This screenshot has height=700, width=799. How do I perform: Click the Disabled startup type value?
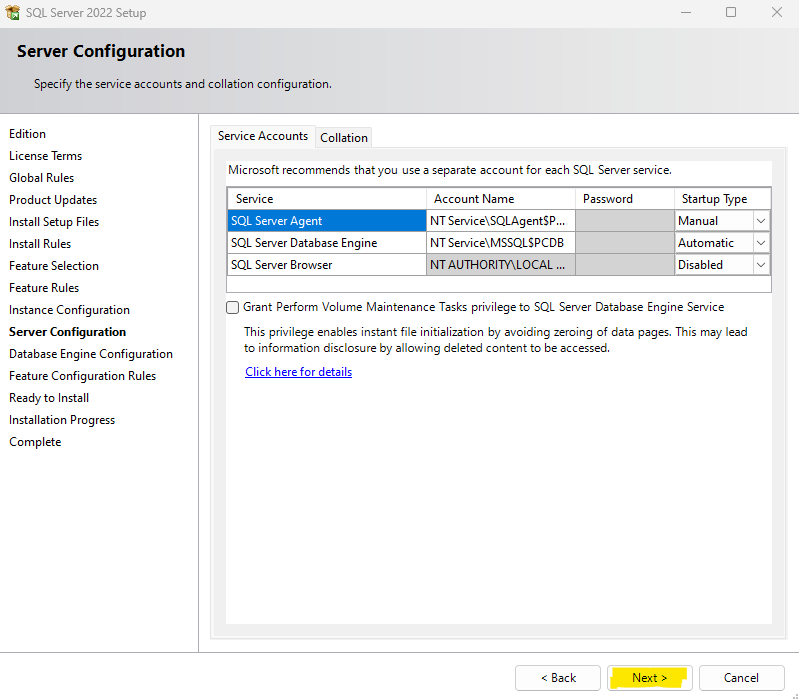point(700,265)
